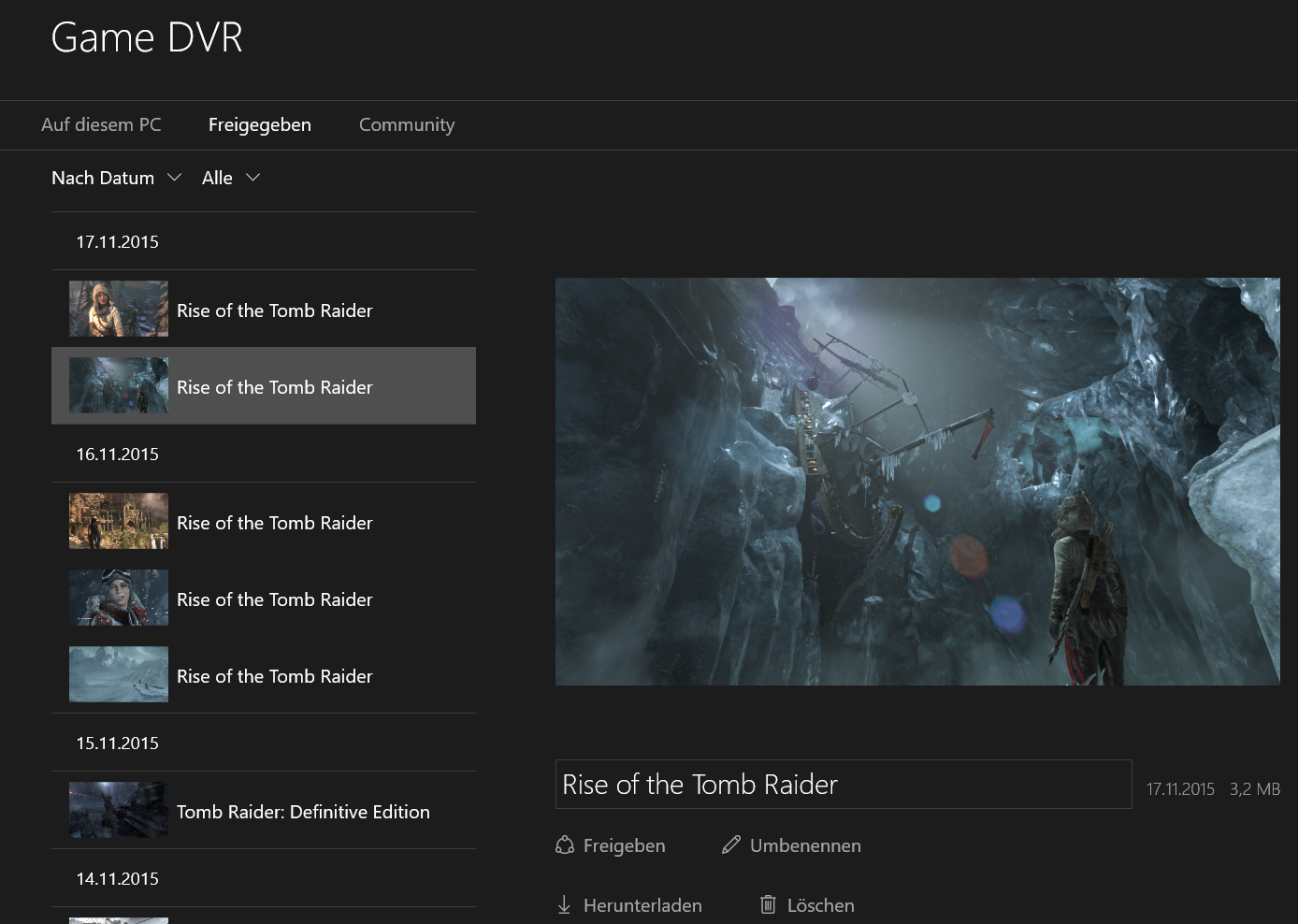Select first 17.11.2015 clip thumbnail with Lara's face
The height and width of the screenshot is (924, 1298).
coord(119,309)
